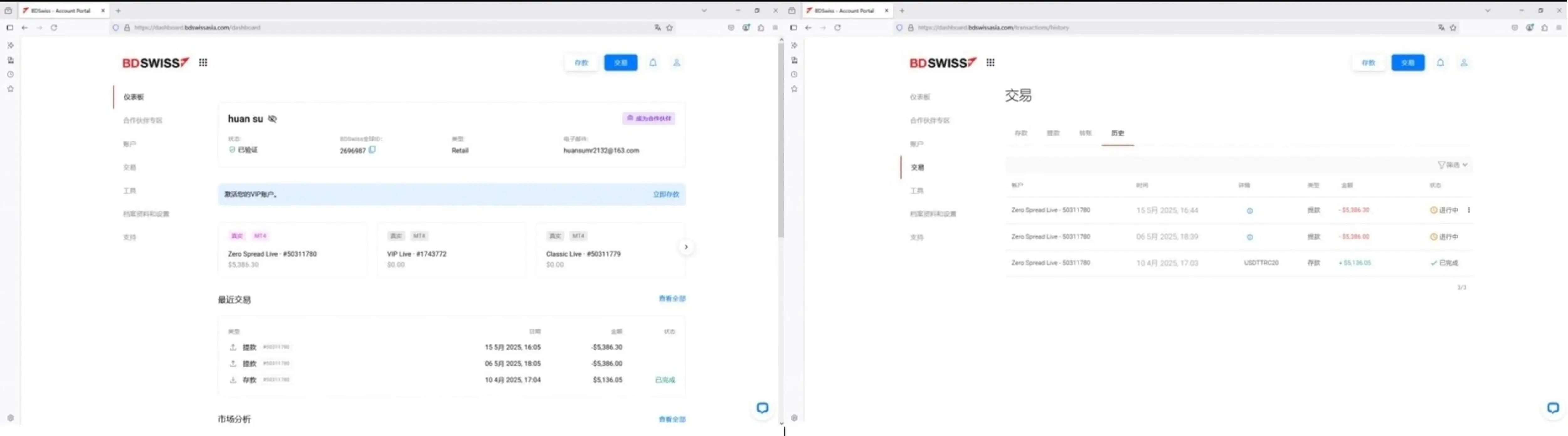Toggle balance visibility next to huan su
1568x436 pixels.
pos(273,119)
